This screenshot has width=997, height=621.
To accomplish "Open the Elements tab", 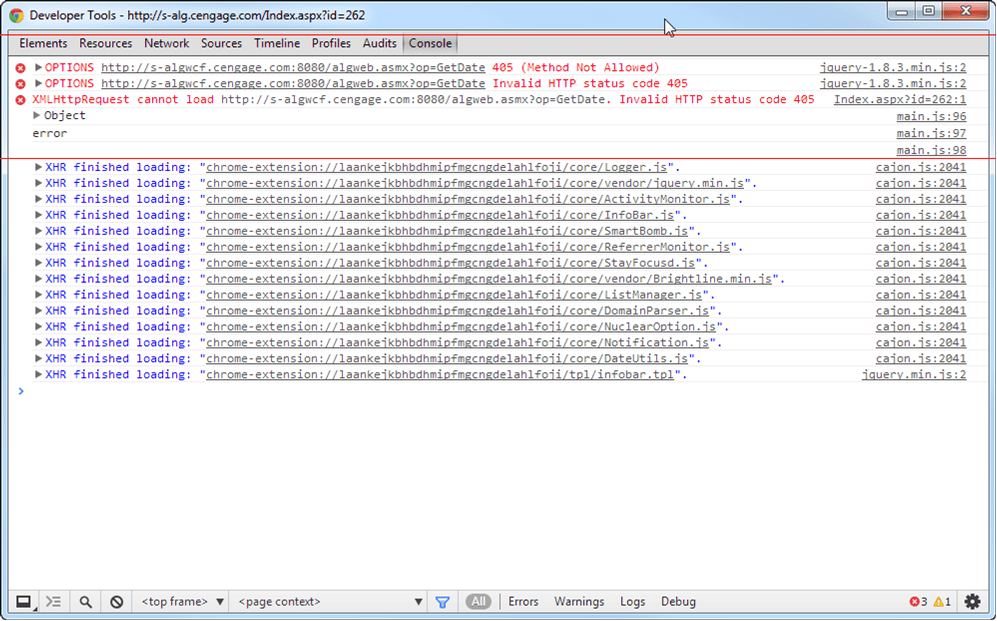I will [43, 43].
